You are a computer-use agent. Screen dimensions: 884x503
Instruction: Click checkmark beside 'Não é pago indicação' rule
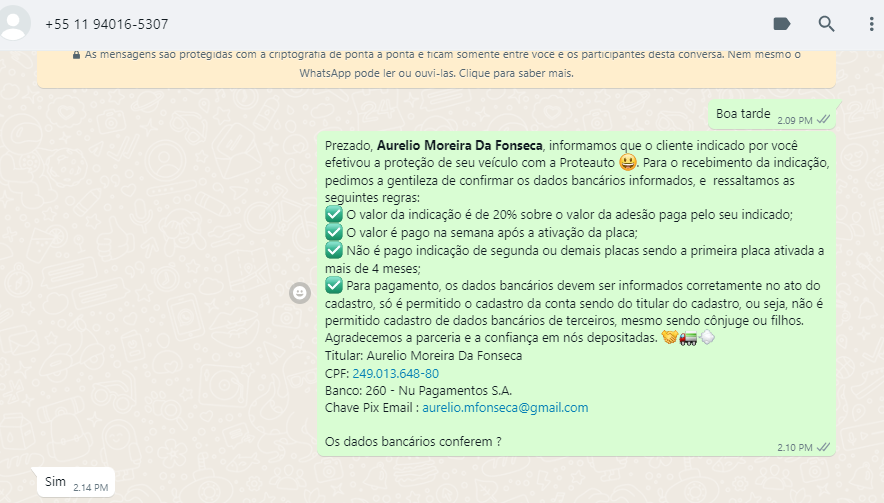pyautogui.click(x=334, y=250)
